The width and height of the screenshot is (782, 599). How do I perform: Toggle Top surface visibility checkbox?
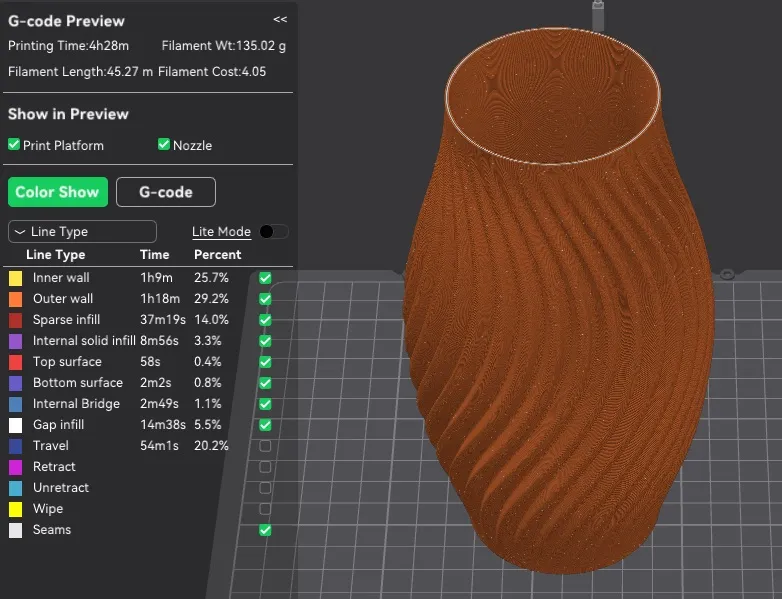(265, 362)
